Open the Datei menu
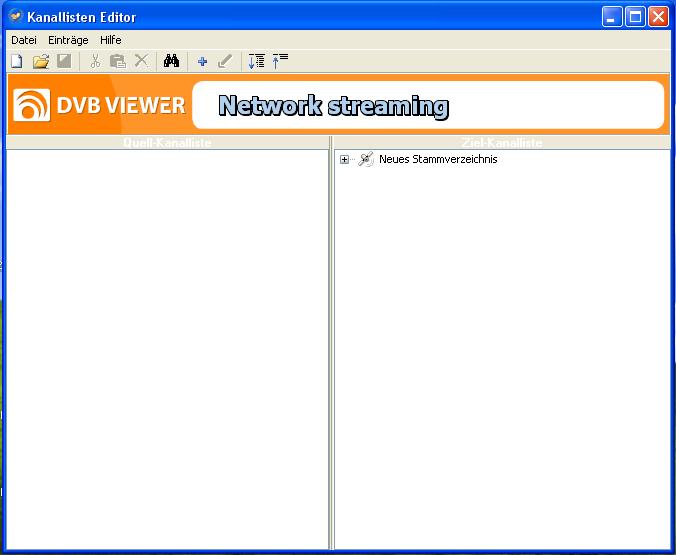 [23, 40]
